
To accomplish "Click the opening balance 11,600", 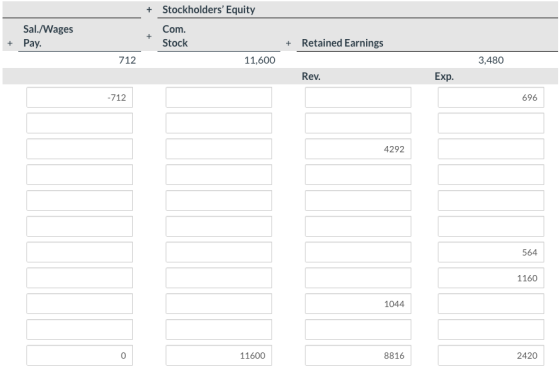I will click(260, 60).
